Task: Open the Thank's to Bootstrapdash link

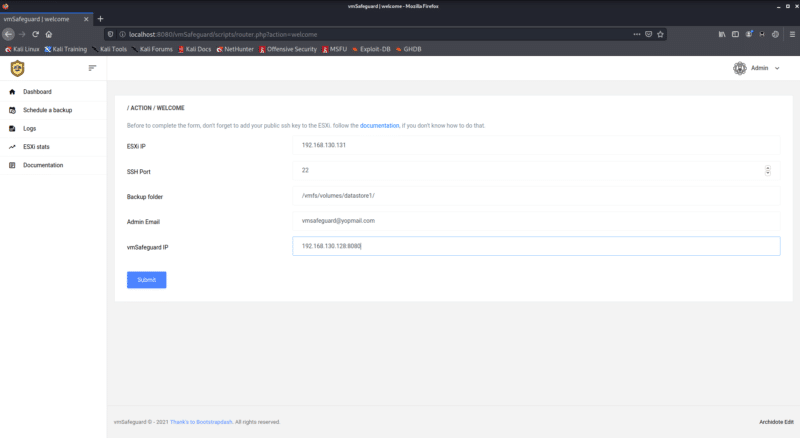Action: tap(201, 422)
